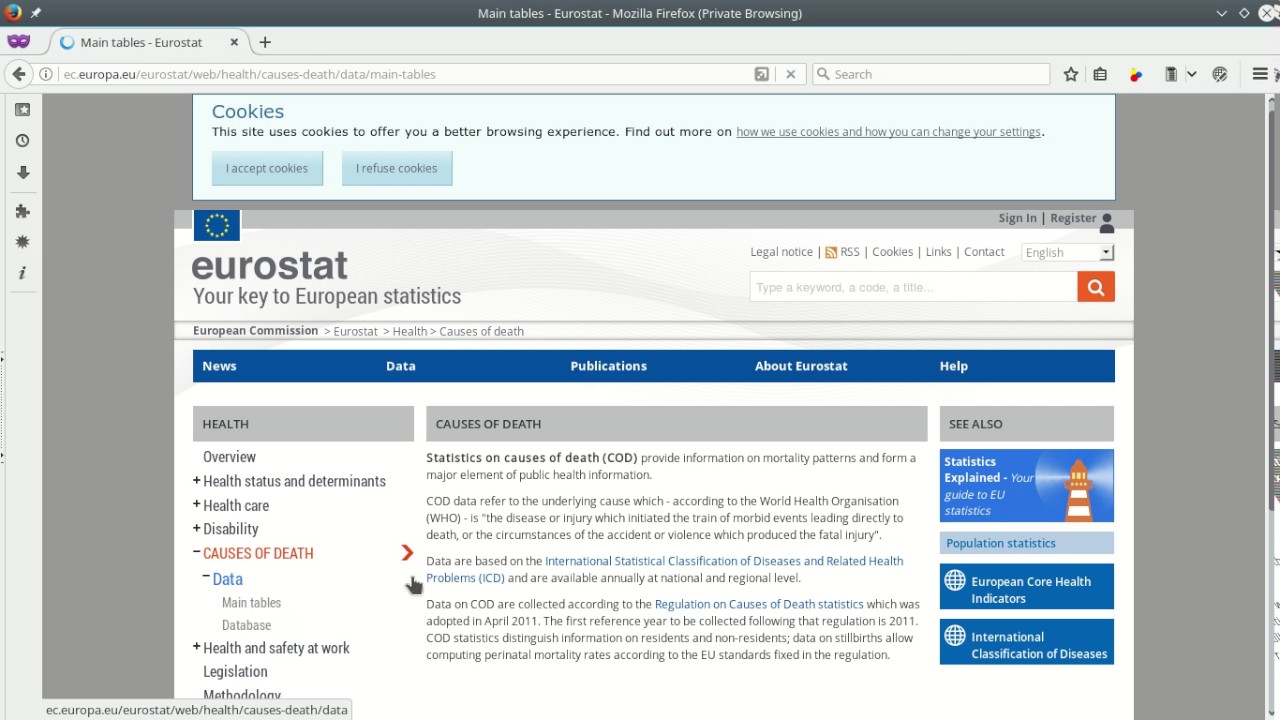
Task: Click the URL address bar
Action: 405,74
